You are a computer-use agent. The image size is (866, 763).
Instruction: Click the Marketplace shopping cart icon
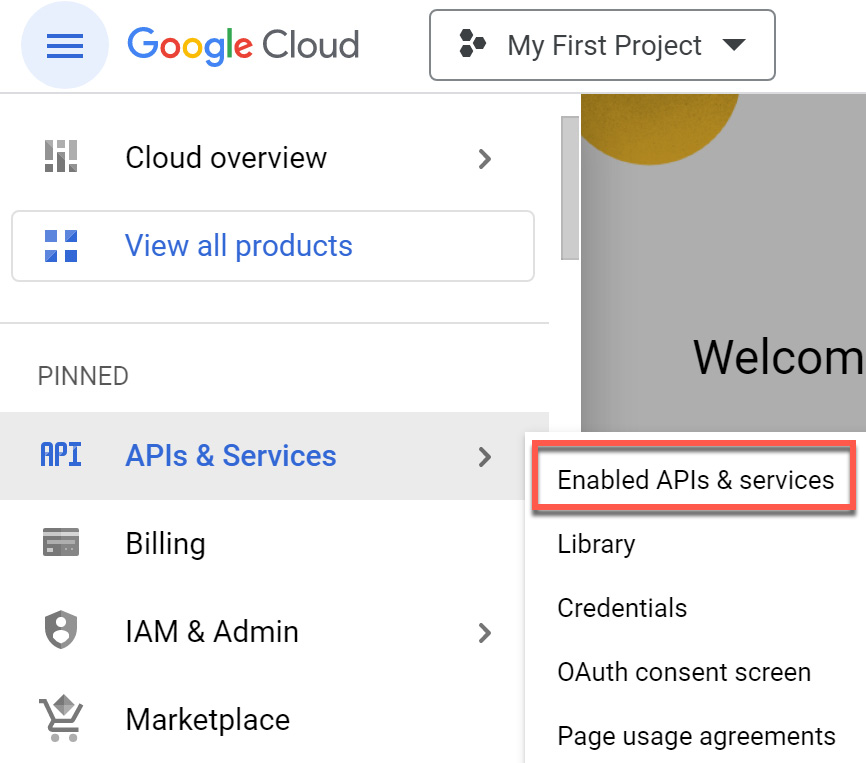pos(61,718)
